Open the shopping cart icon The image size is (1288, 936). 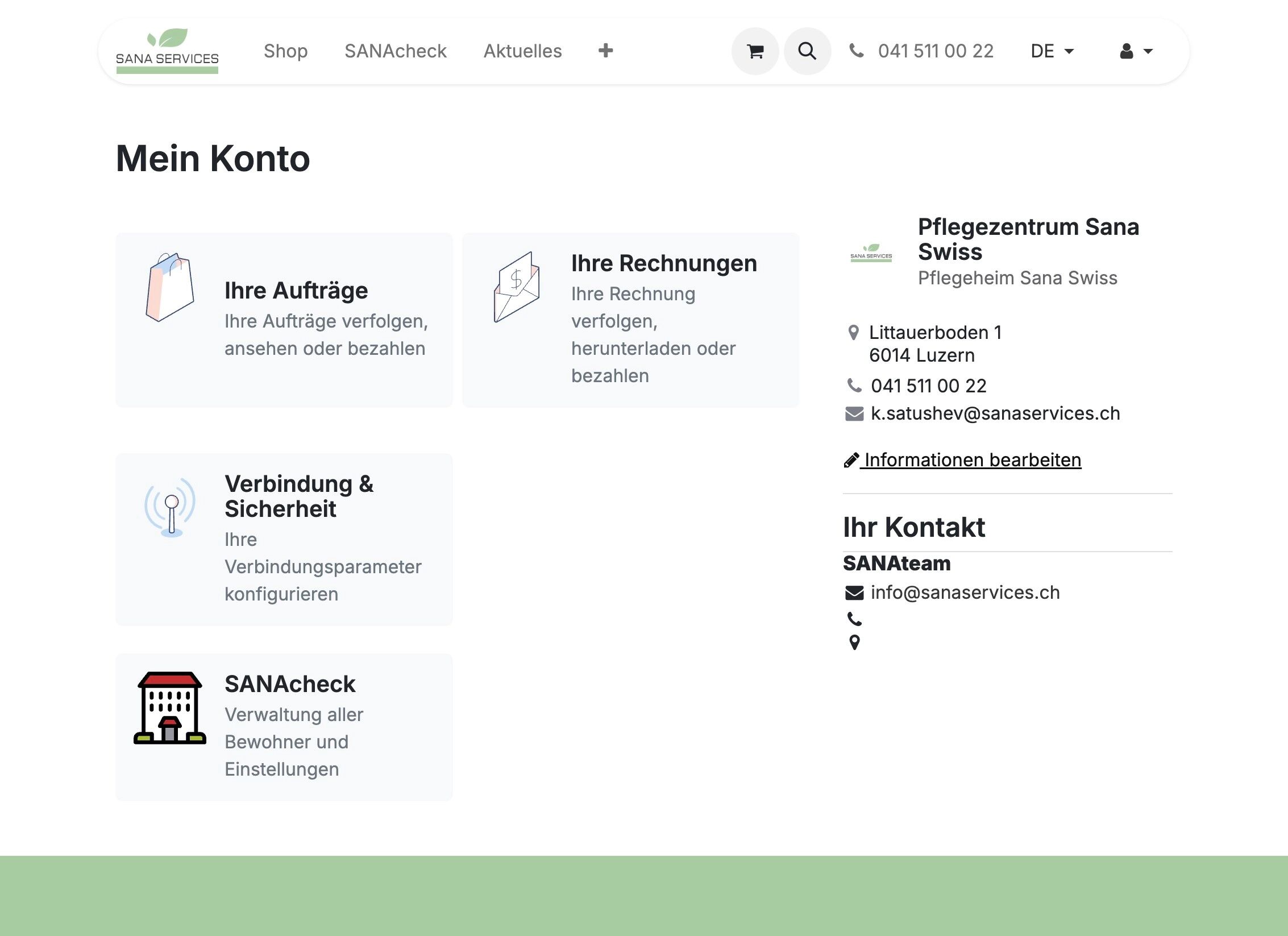[x=755, y=51]
